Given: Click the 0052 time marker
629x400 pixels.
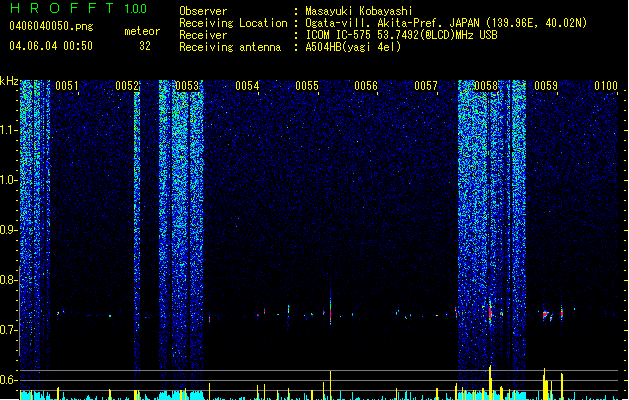Looking at the screenshot, I should point(127,86).
